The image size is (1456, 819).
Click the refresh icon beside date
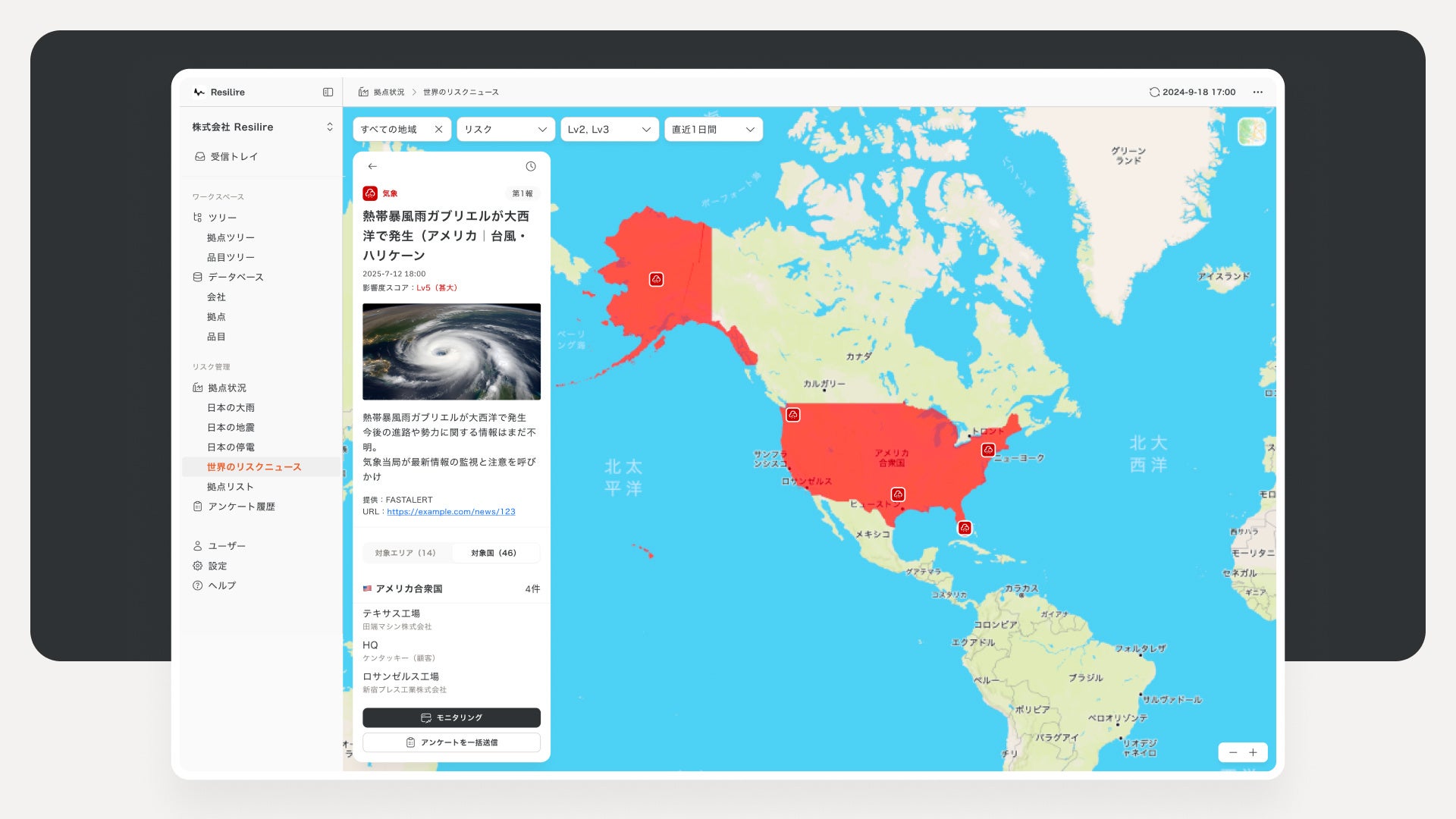click(x=1153, y=92)
